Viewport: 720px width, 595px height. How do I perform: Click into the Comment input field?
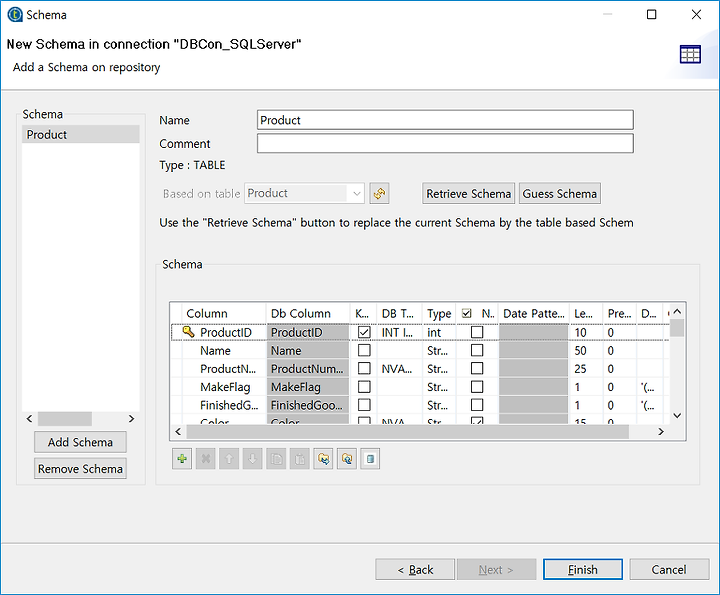(445, 143)
